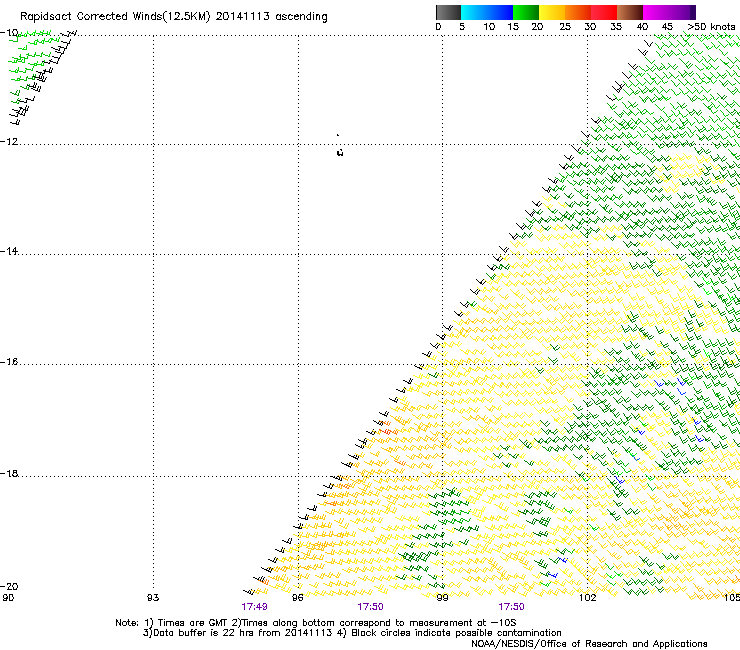The height and width of the screenshot is (650, 740).
Task: Click the cyan 5-10 knots legend color
Action: [474, 12]
